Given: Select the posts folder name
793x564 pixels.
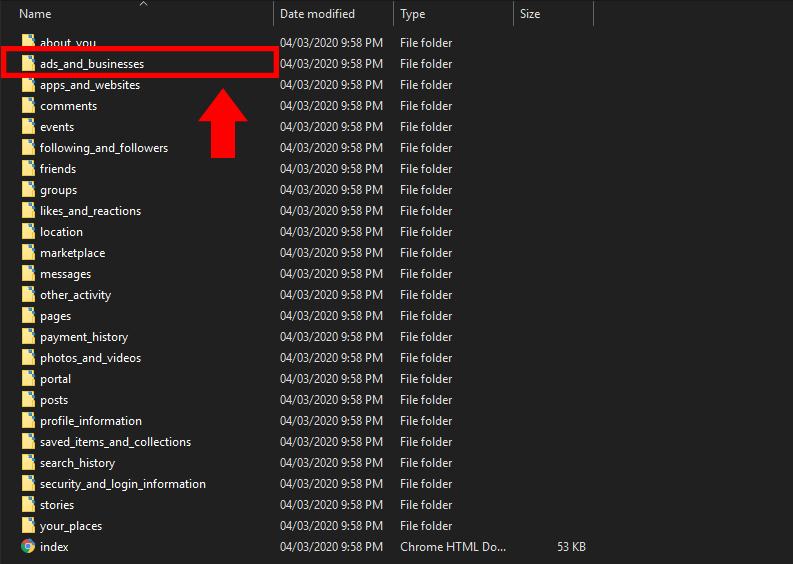Looking at the screenshot, I should pyautogui.click(x=54, y=400).
